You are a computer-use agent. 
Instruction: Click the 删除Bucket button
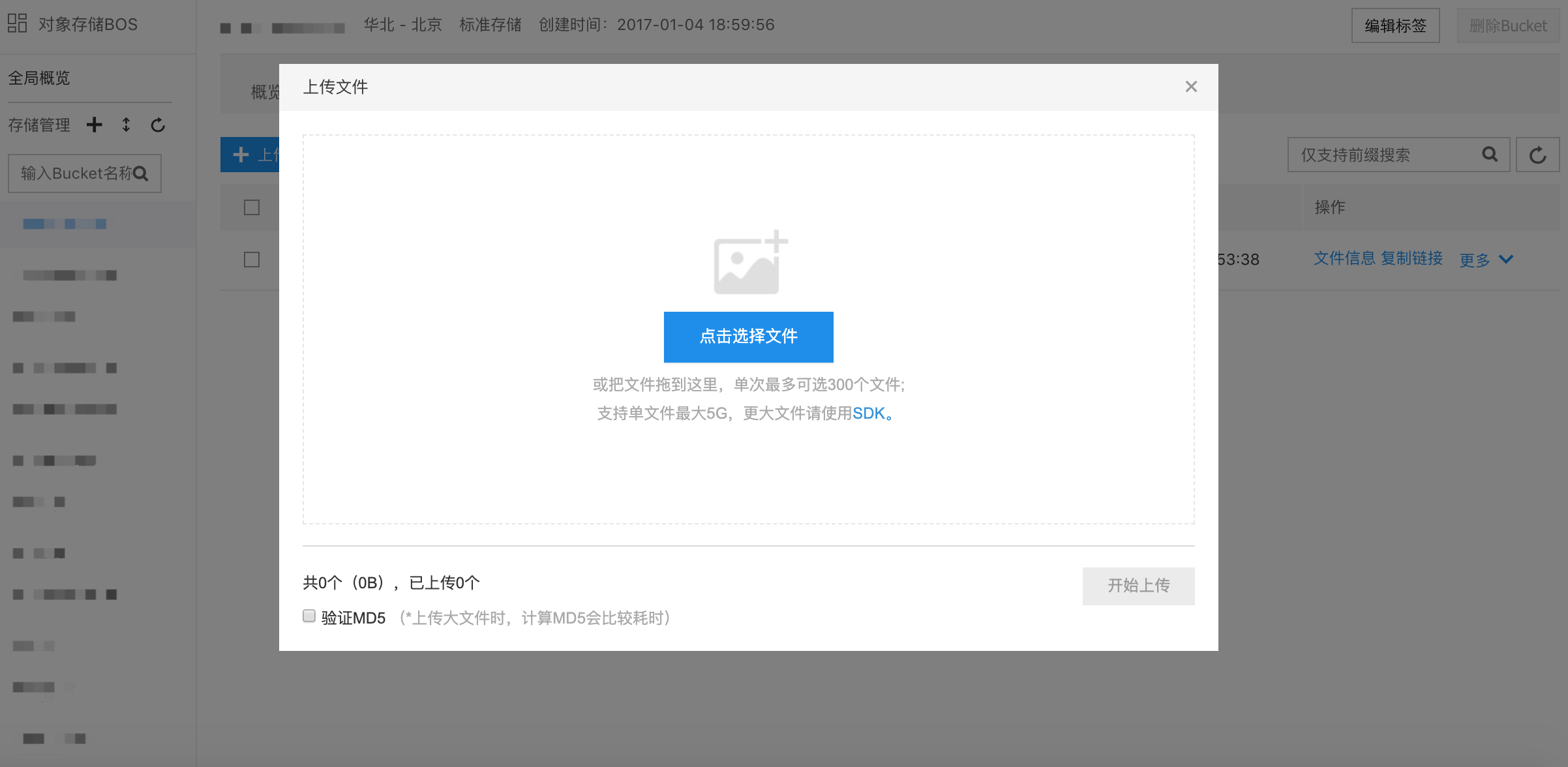tap(1508, 25)
